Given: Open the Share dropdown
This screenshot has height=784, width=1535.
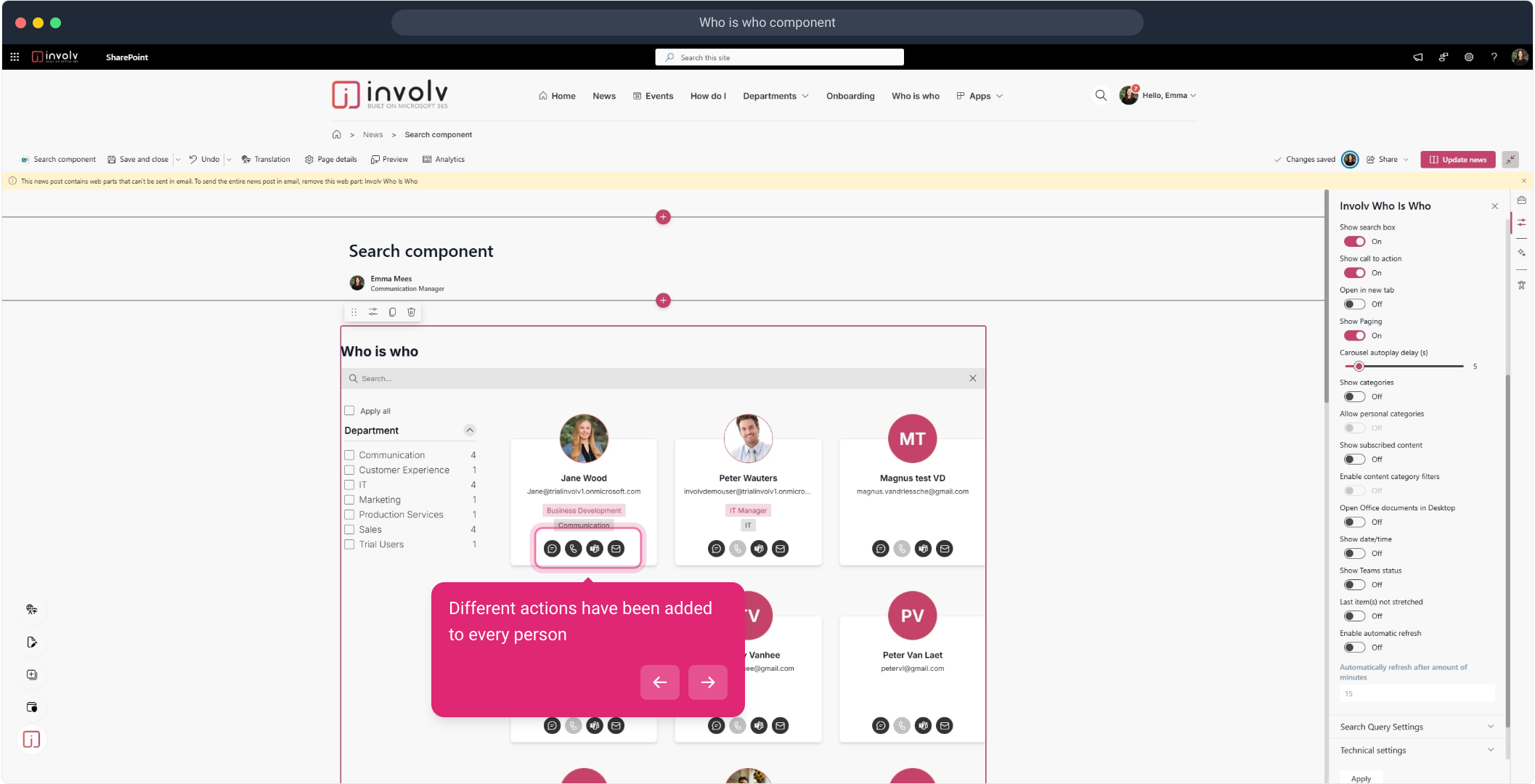Looking at the screenshot, I should (1388, 160).
